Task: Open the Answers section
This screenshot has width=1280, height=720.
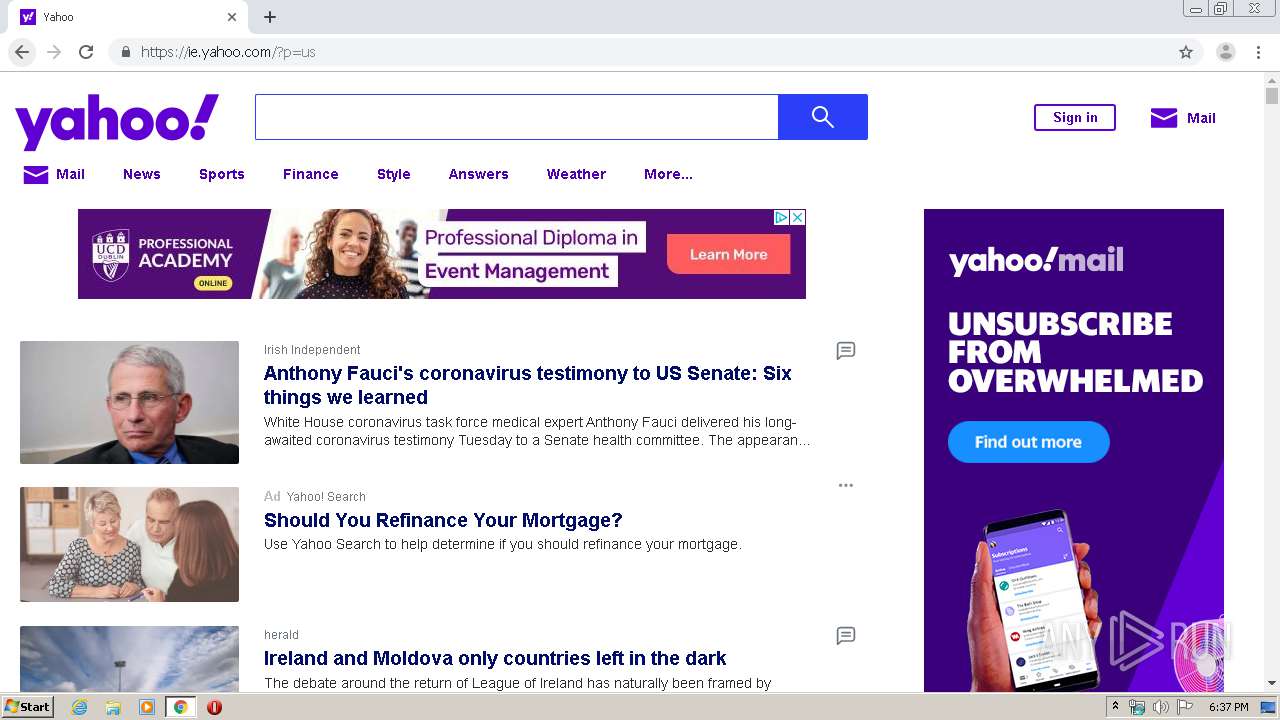Action: click(x=479, y=174)
